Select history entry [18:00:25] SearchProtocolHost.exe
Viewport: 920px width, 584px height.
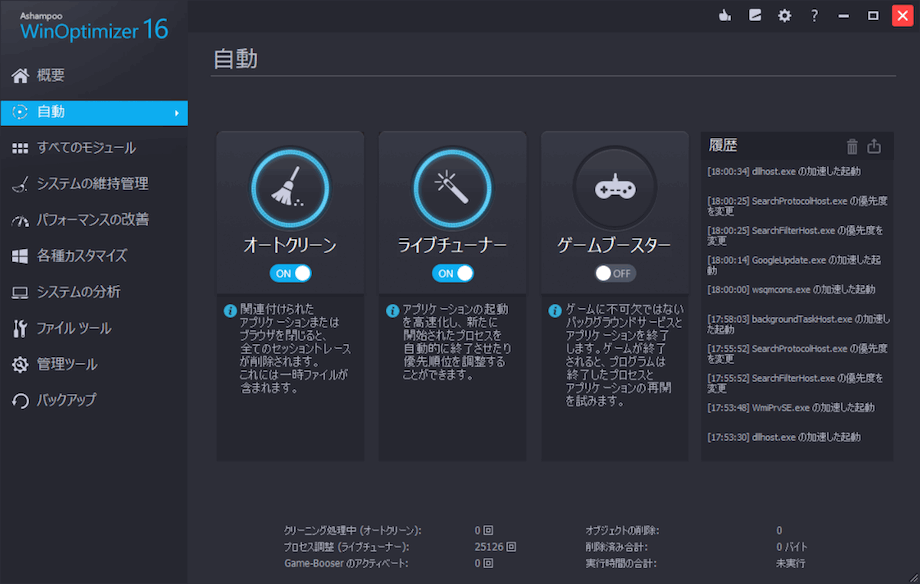[x=797, y=206]
